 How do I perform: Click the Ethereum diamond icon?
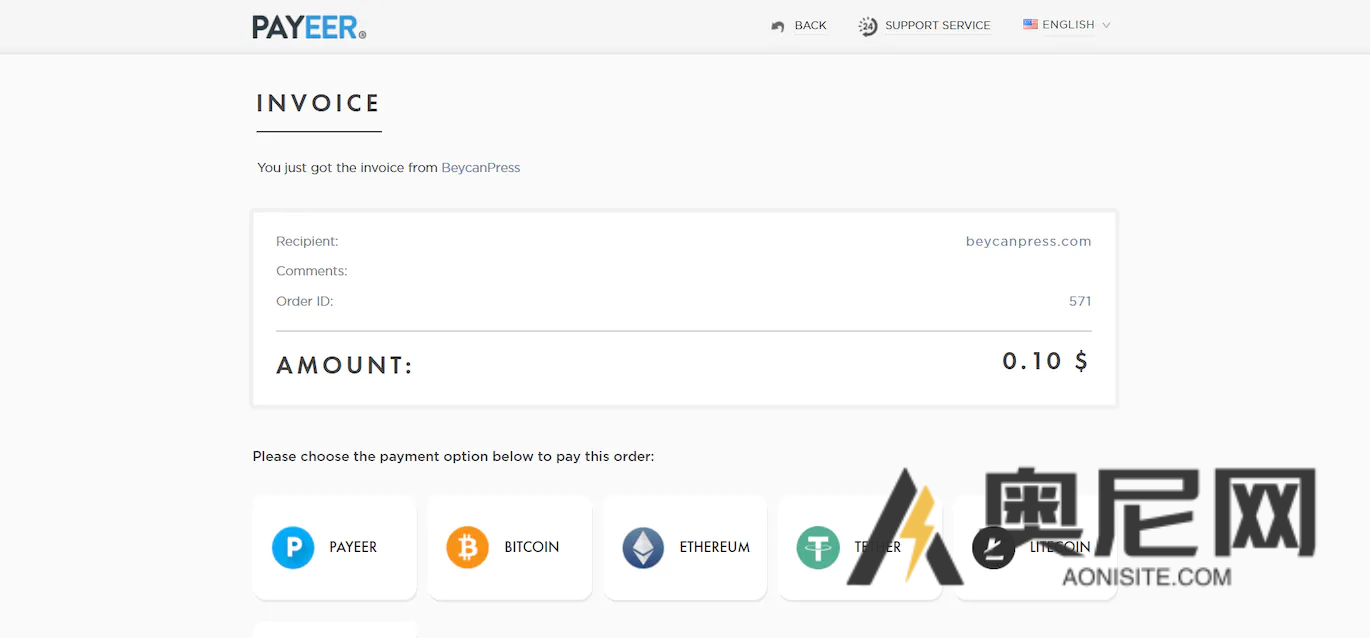point(643,548)
